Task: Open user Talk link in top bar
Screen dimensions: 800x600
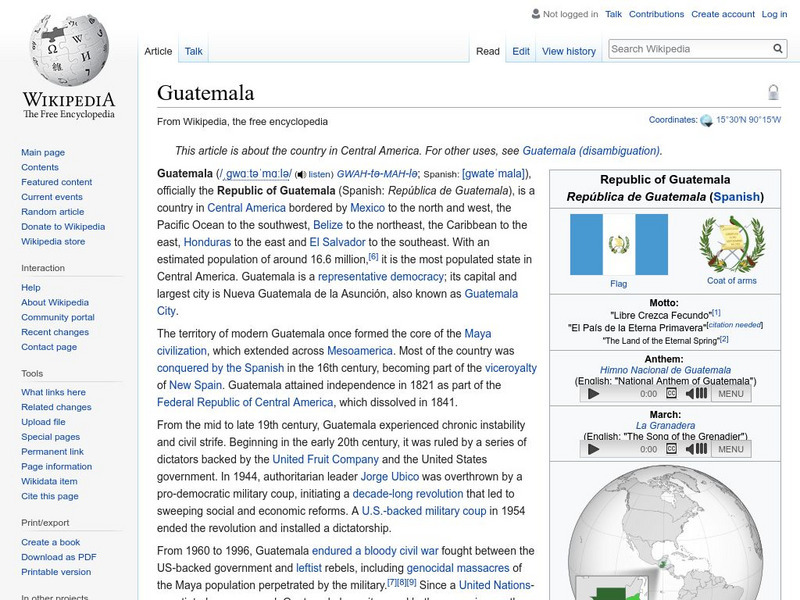Action: pos(613,14)
